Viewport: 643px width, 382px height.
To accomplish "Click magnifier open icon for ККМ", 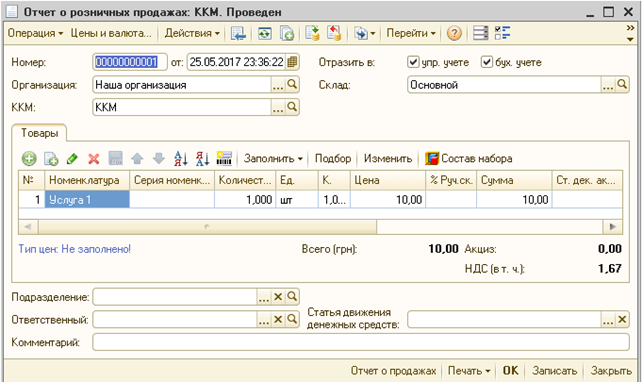I will pyautogui.click(x=292, y=107).
